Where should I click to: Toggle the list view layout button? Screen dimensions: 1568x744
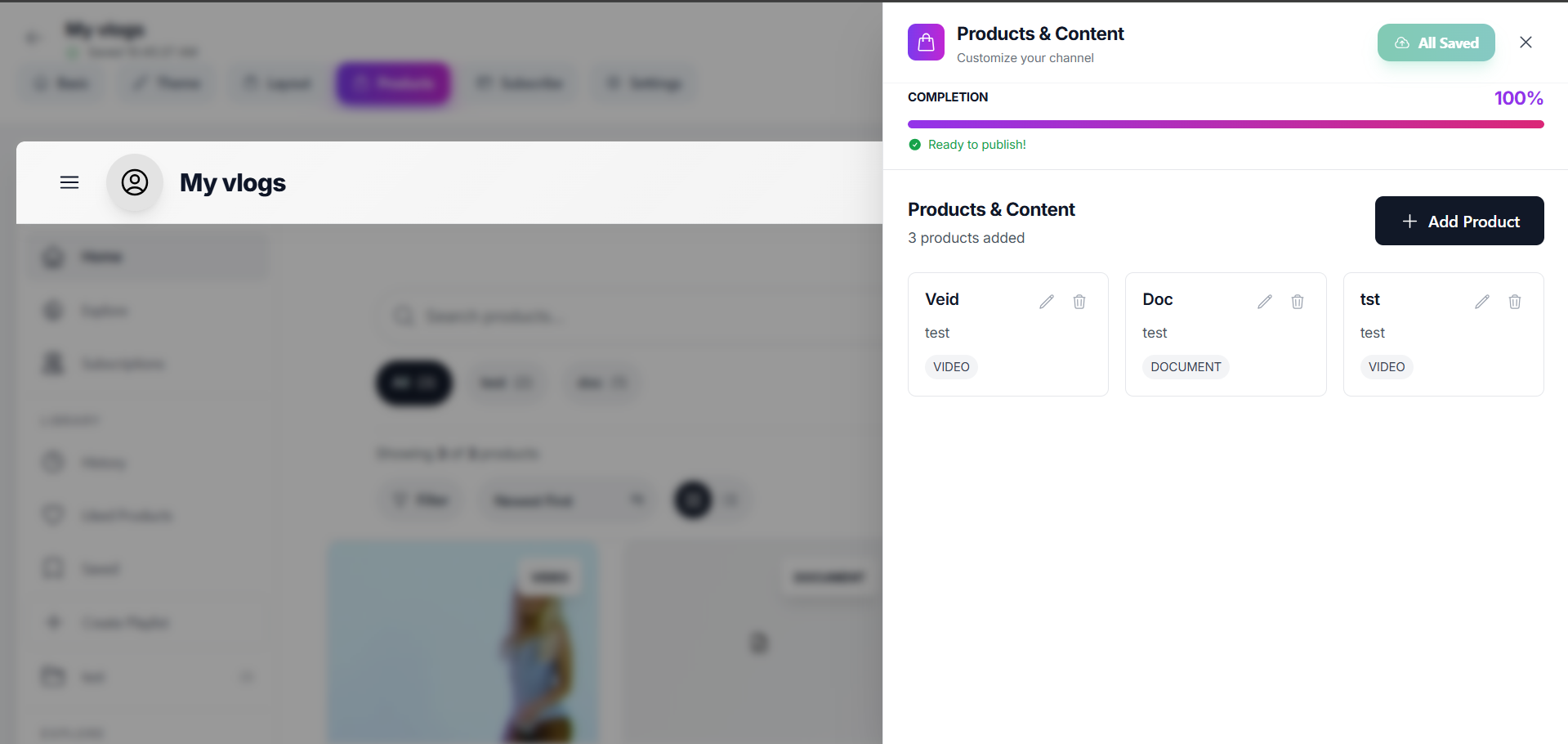coord(731,500)
